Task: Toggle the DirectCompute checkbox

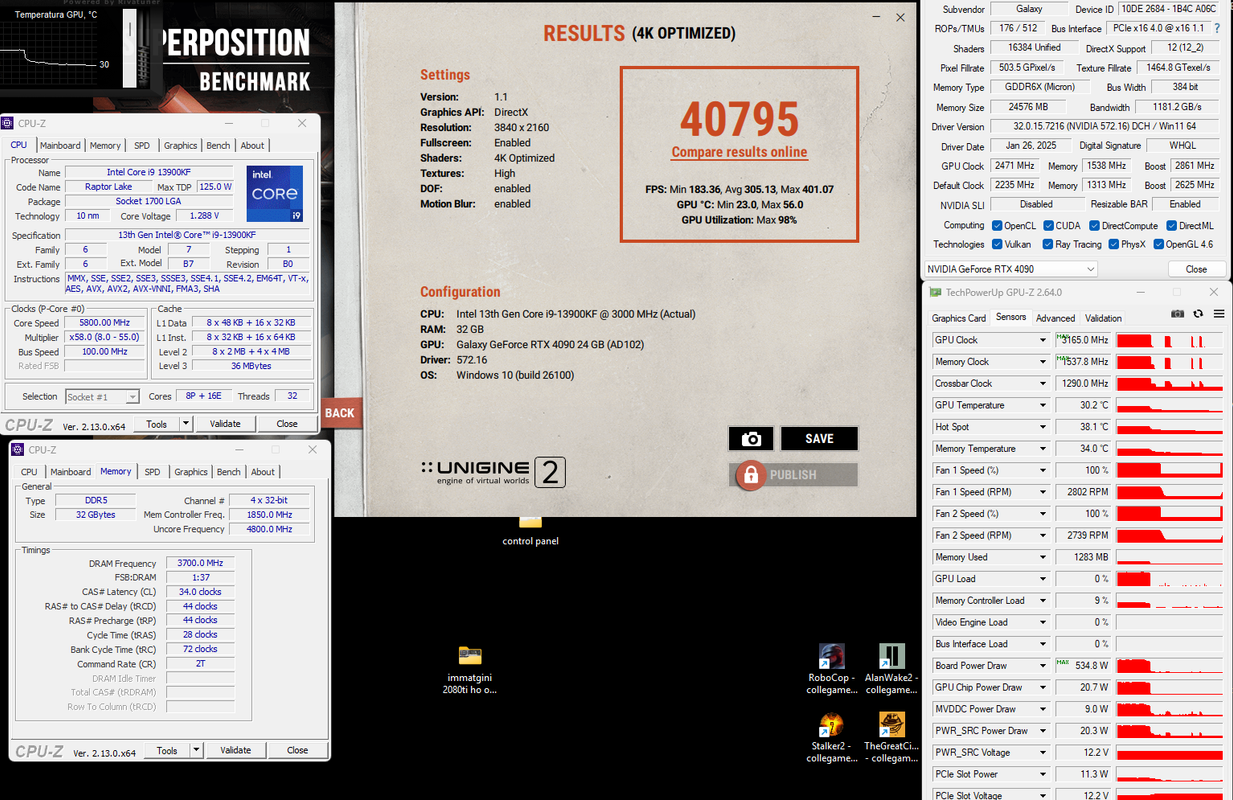Action: [x=1092, y=226]
